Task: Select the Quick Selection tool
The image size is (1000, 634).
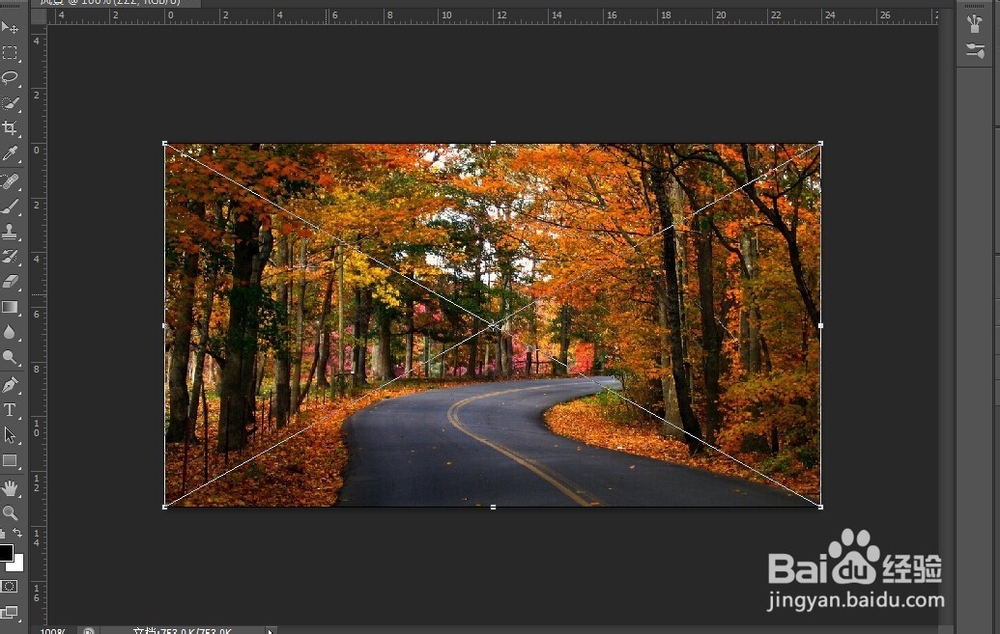Action: point(10,103)
